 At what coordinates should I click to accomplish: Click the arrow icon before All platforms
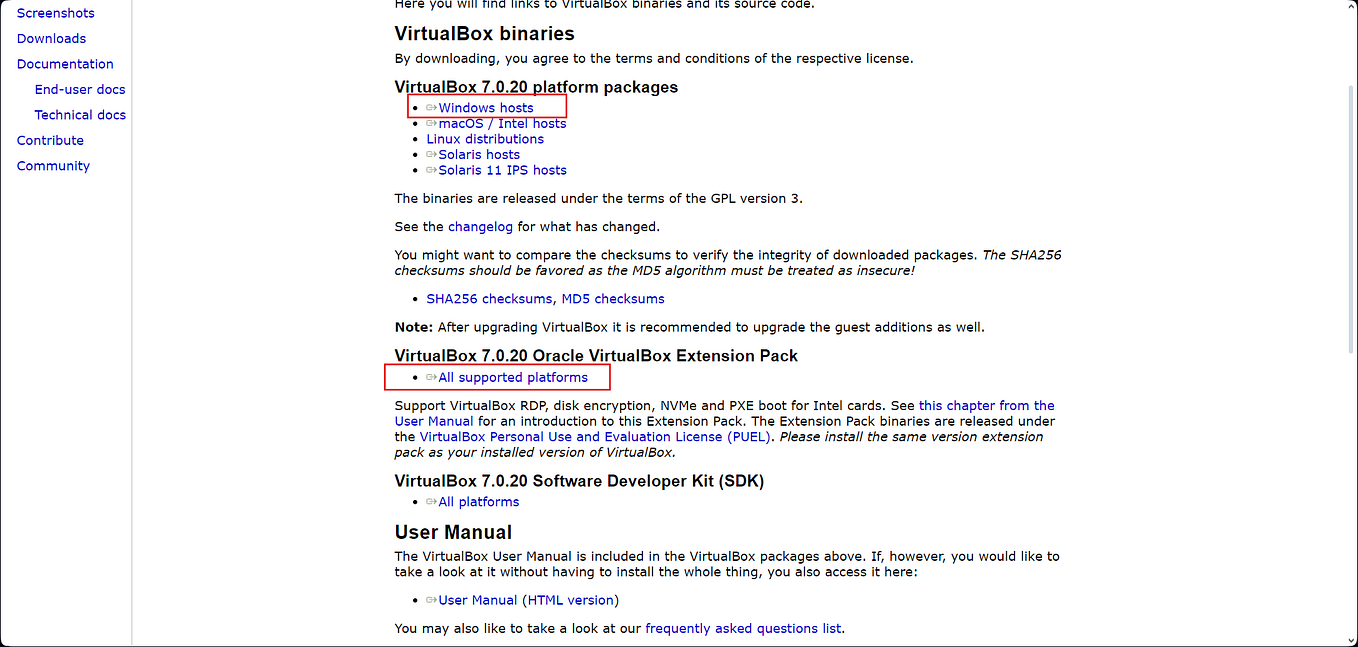click(x=431, y=501)
